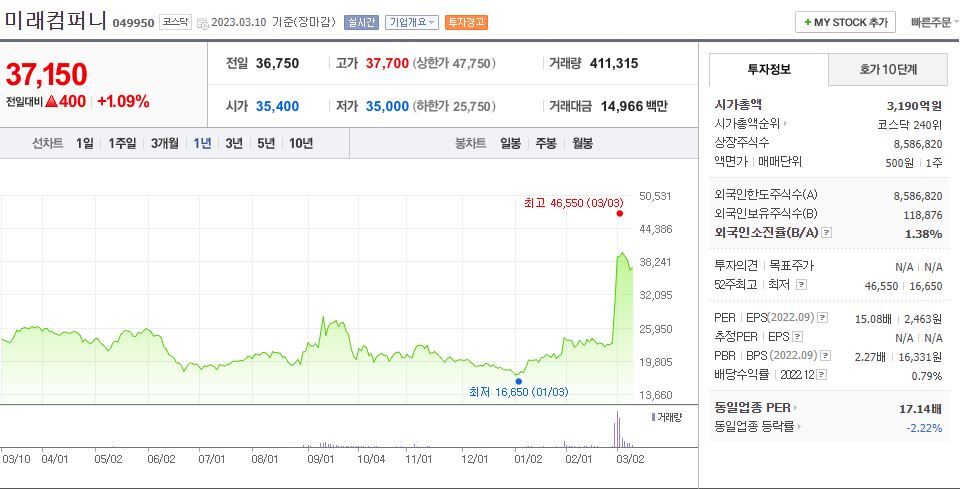
Task: Select the 1주일 line chart period
Action: (122, 143)
